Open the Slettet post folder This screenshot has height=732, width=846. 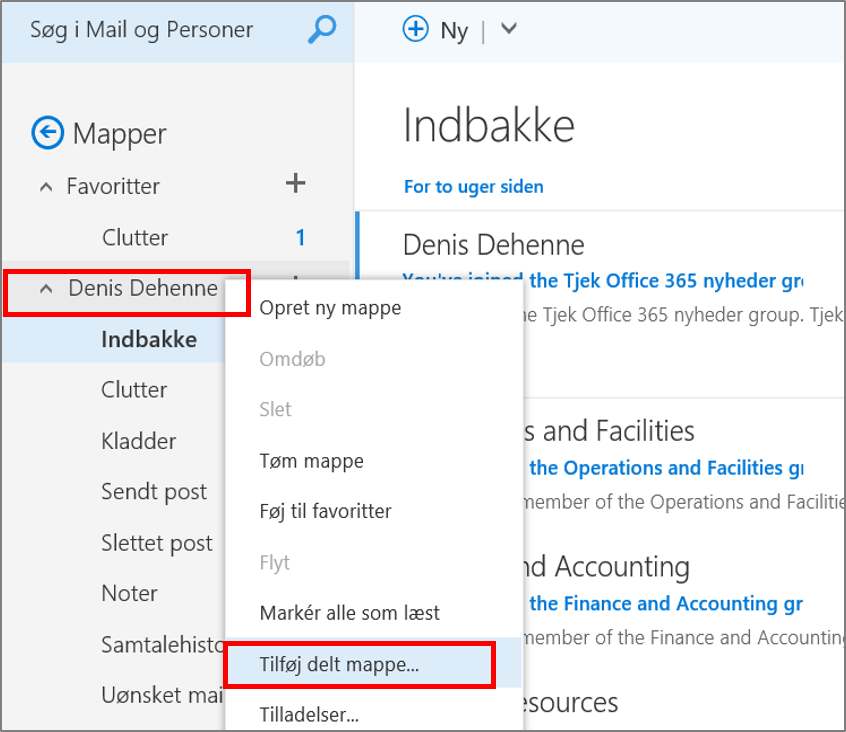coord(157,543)
